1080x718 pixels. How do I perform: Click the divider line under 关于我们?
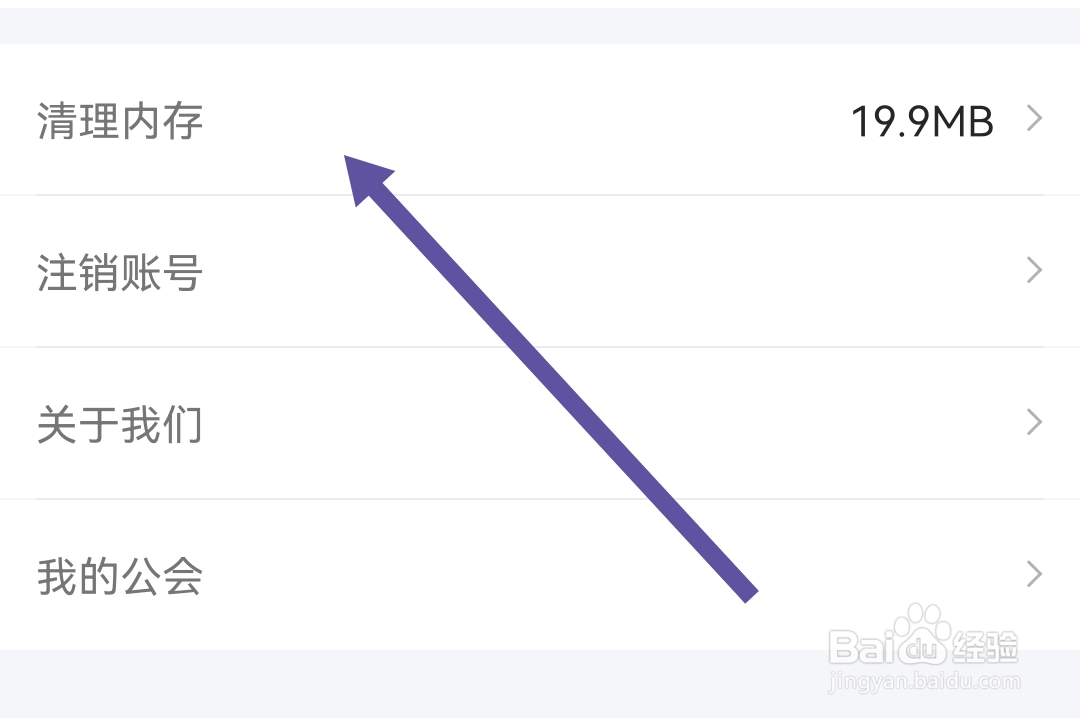click(x=540, y=498)
